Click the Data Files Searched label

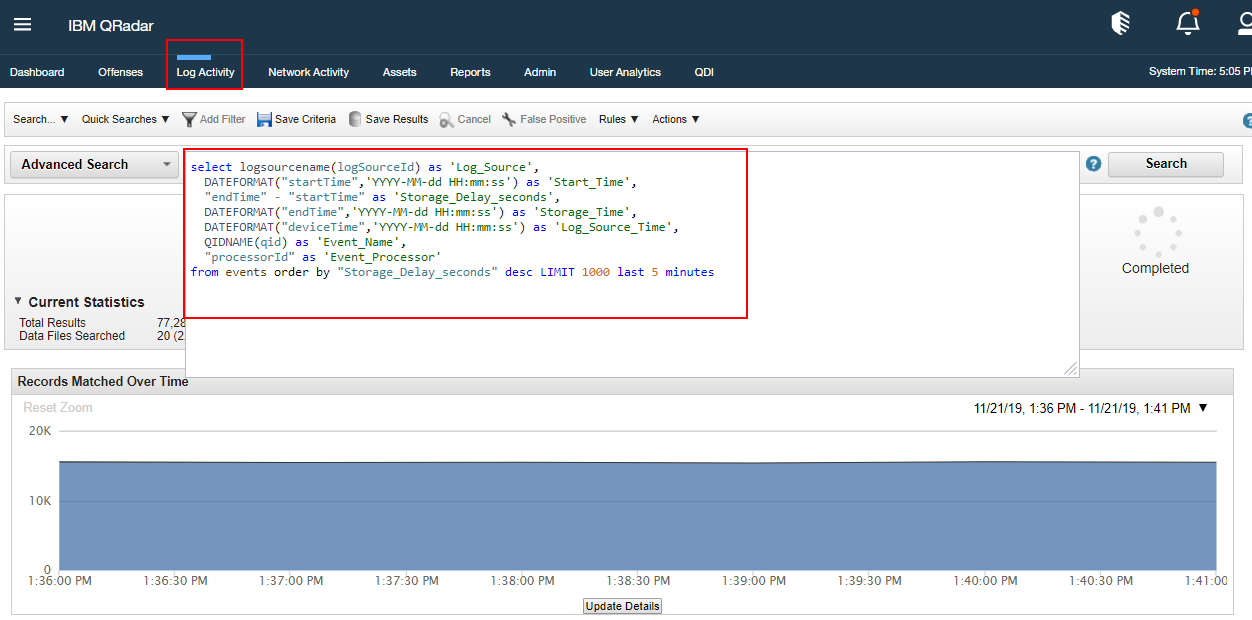[72, 336]
